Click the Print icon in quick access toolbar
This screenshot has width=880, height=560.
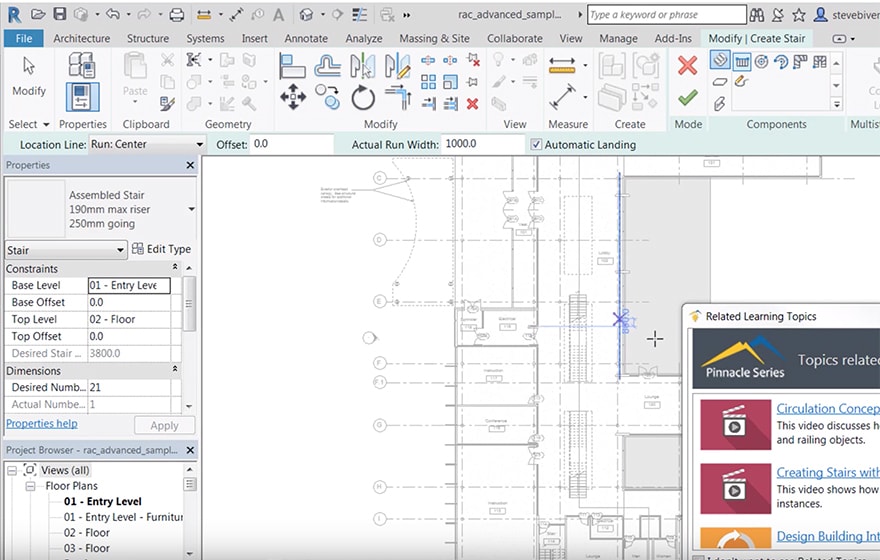point(177,15)
